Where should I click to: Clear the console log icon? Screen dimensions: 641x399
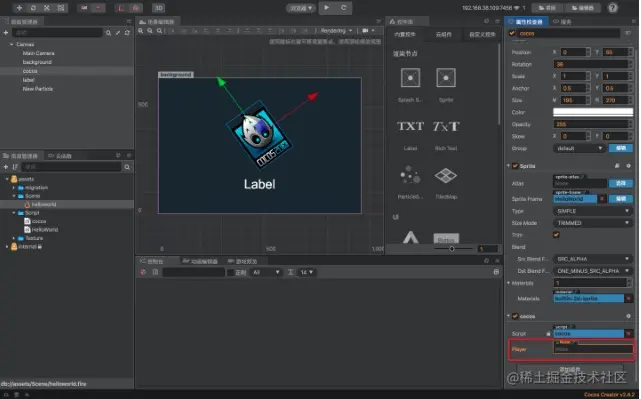point(143,272)
